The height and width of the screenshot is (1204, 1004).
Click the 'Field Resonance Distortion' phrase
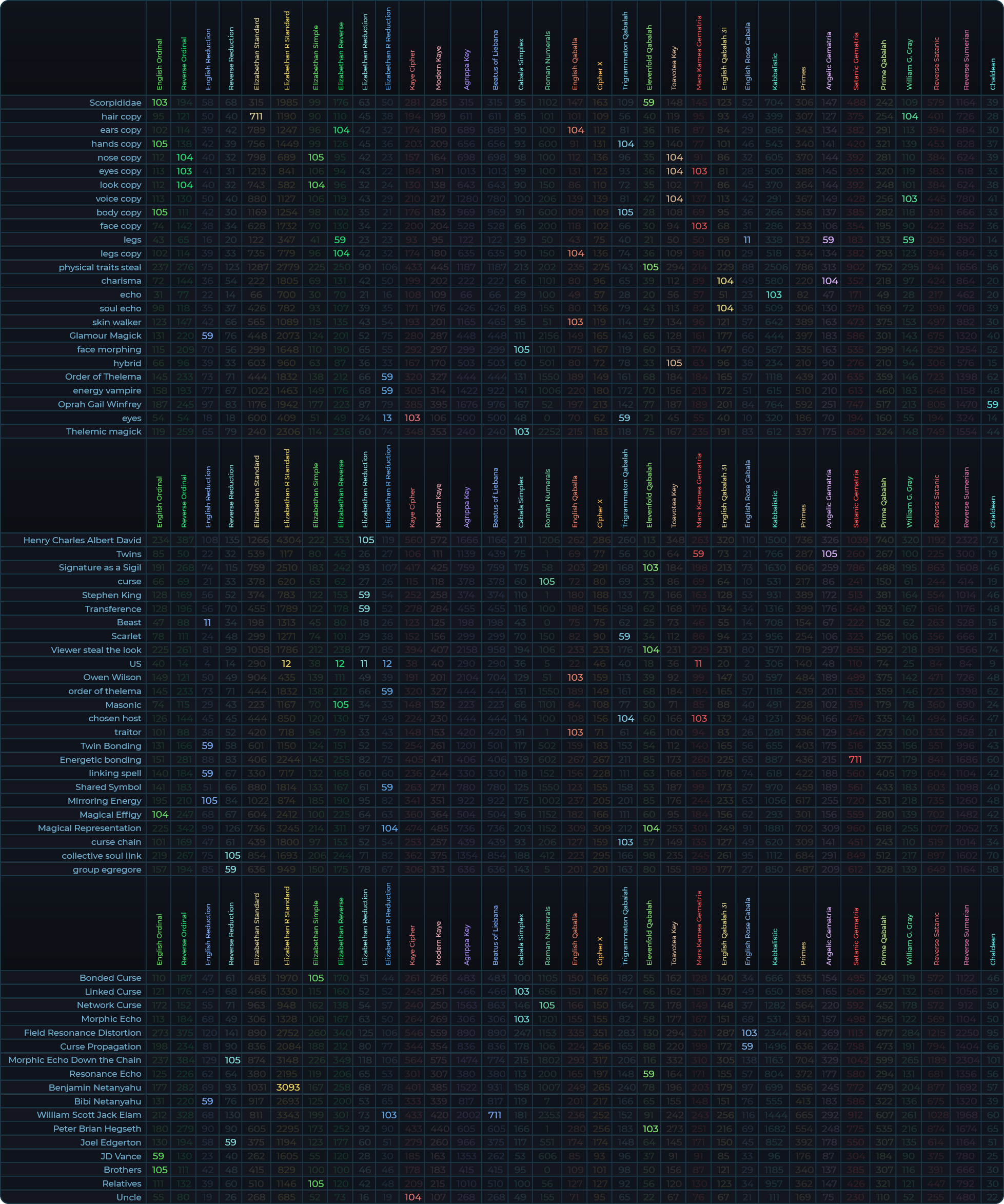coord(83,1033)
